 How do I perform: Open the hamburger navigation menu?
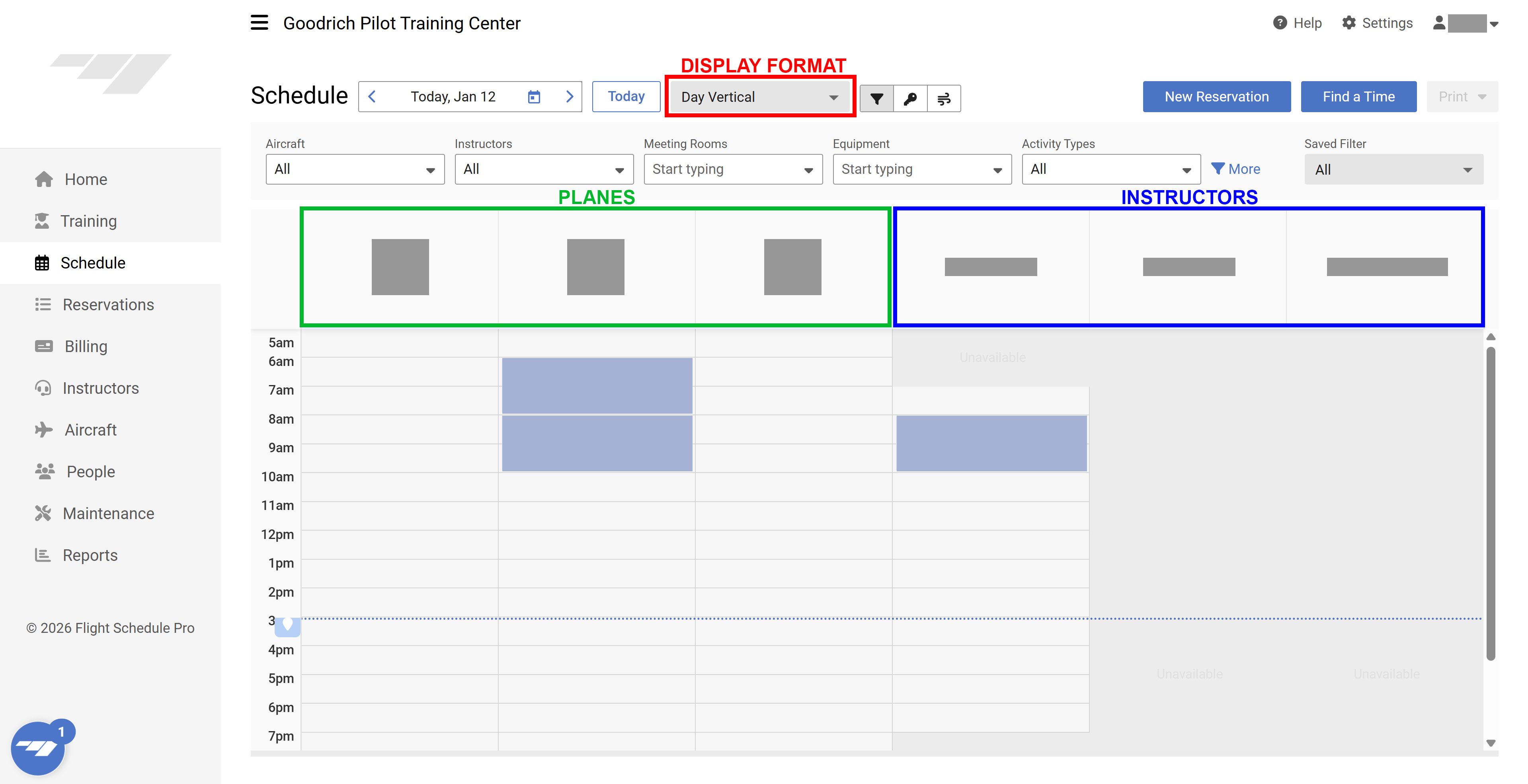pos(259,23)
